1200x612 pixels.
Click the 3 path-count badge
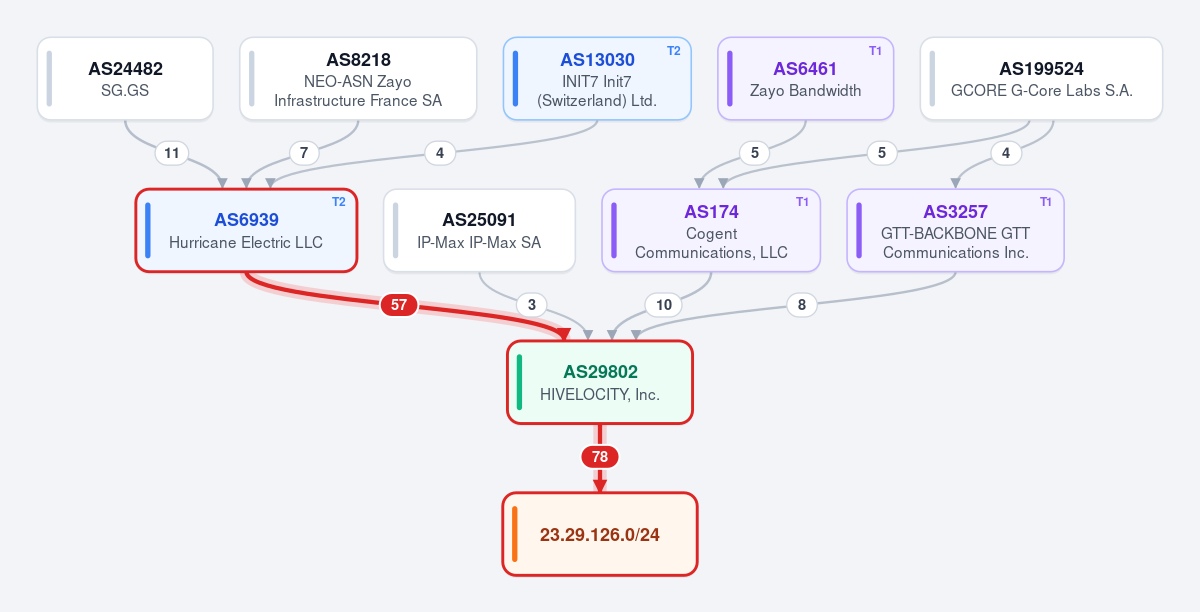[531, 305]
